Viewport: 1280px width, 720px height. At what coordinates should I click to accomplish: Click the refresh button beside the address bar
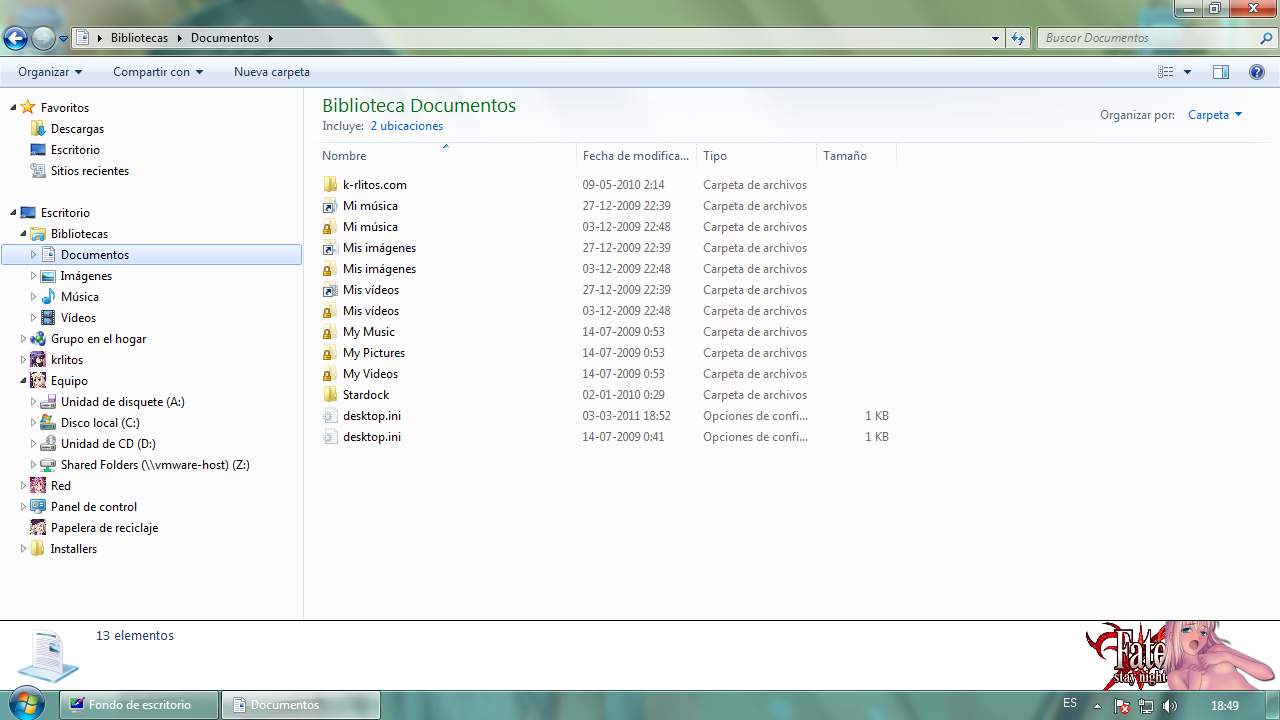[1018, 38]
